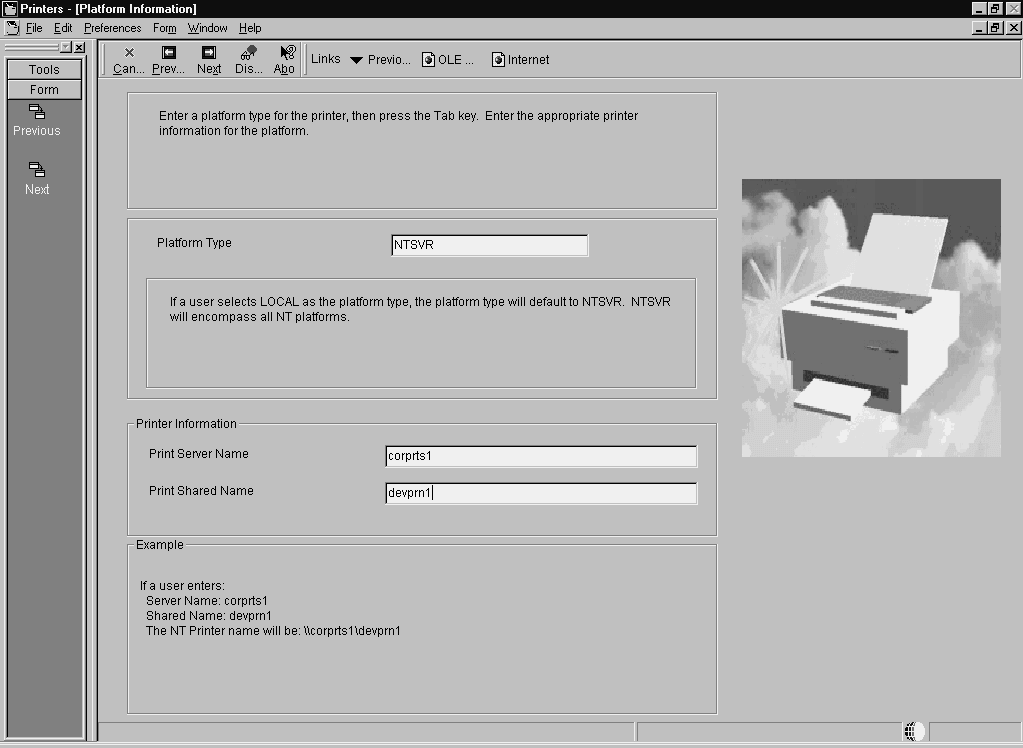1023x748 pixels.
Task: Click the Next icon in the Form sidebar
Action: click(37, 170)
